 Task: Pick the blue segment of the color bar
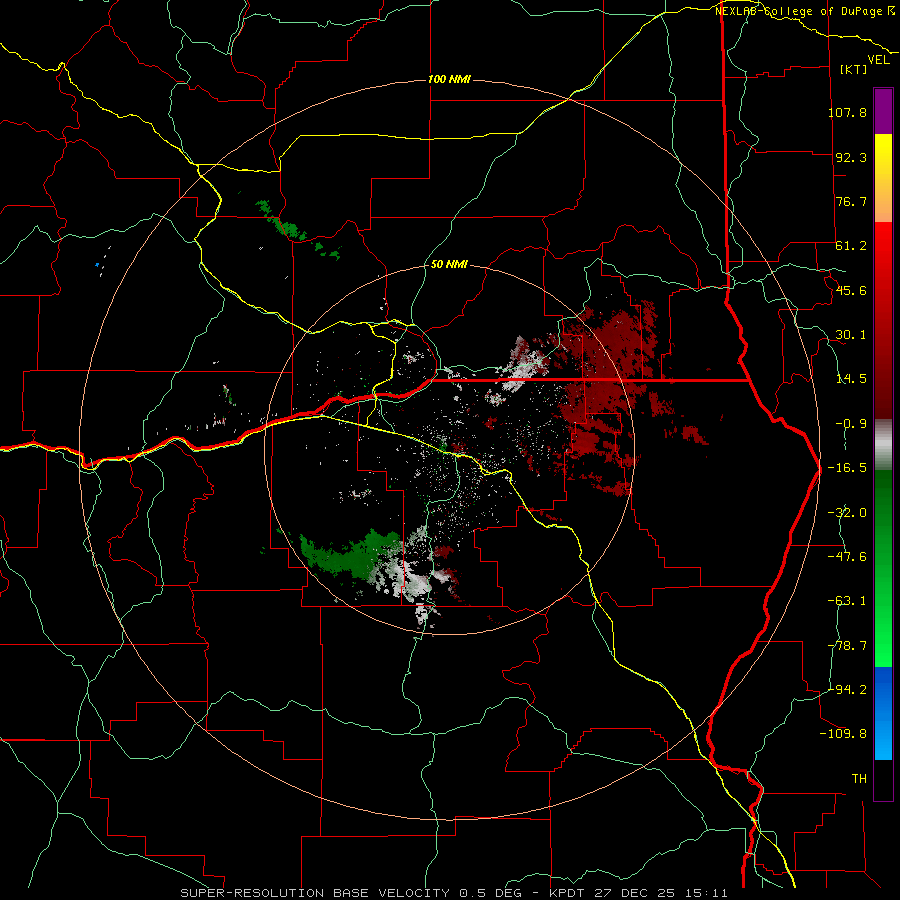[883, 713]
